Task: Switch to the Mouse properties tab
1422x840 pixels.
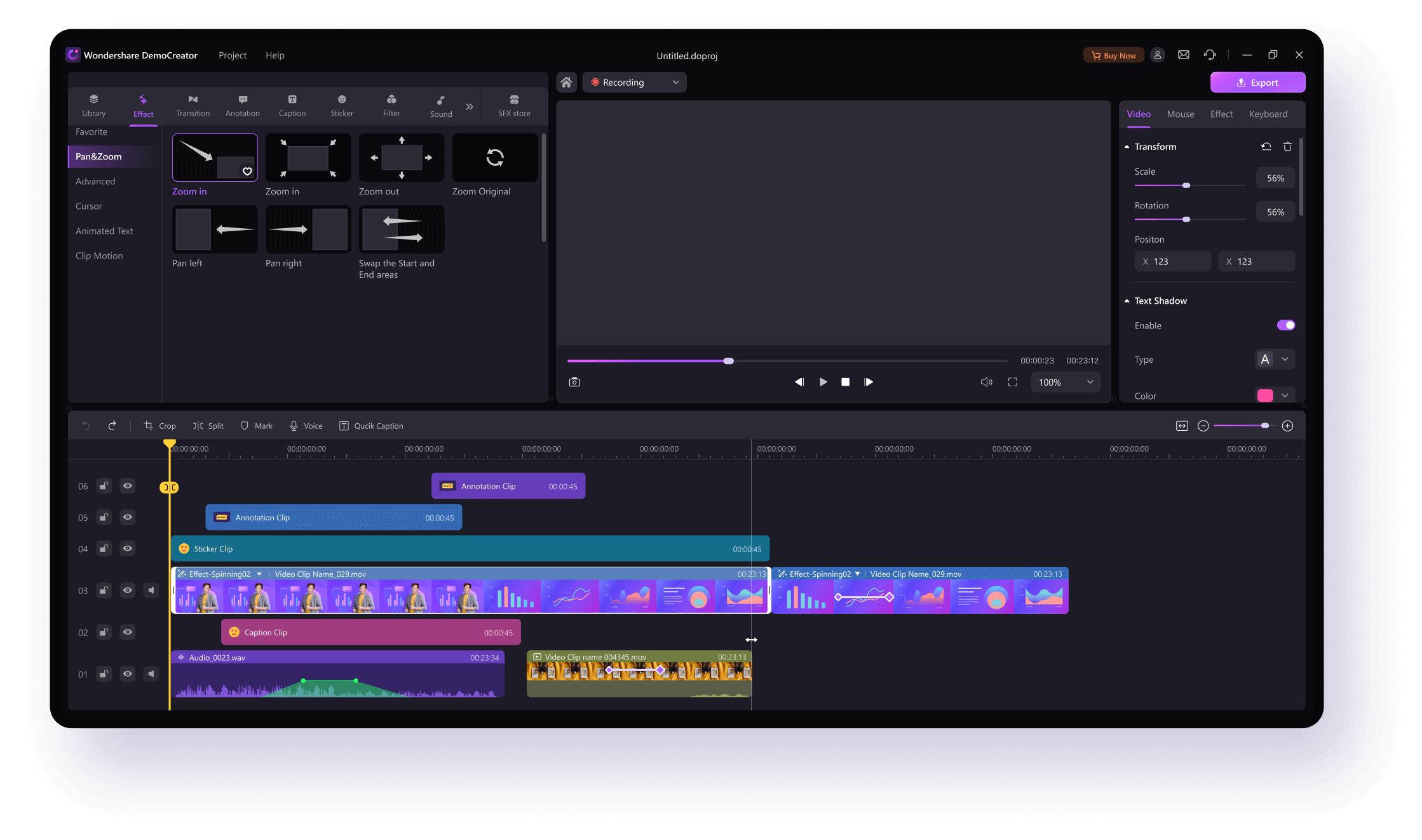Action: (x=1180, y=114)
